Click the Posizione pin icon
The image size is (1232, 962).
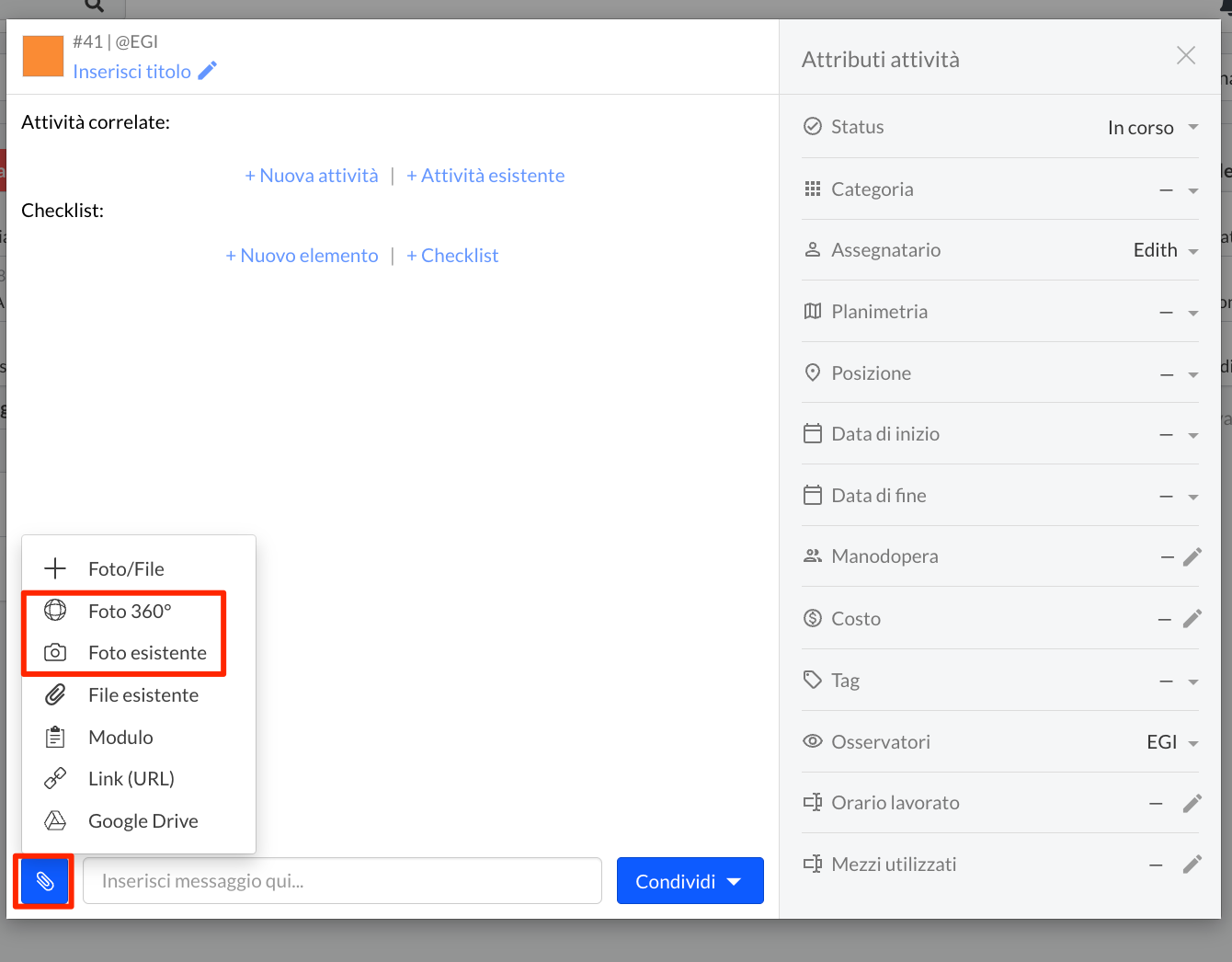coord(813,372)
